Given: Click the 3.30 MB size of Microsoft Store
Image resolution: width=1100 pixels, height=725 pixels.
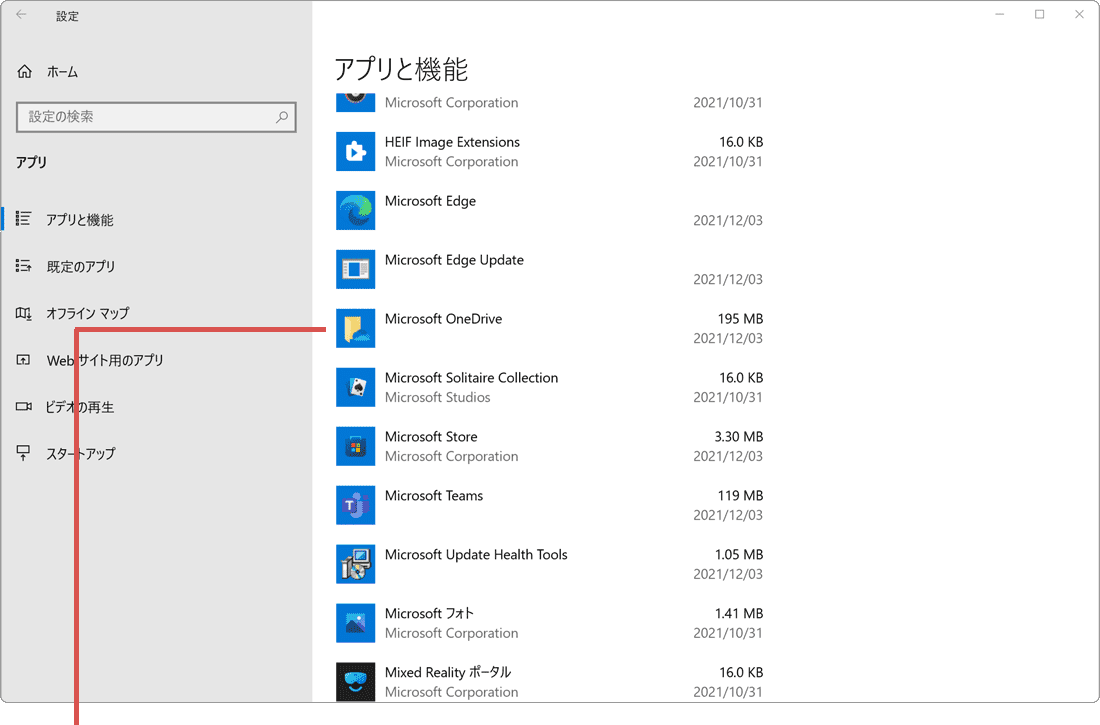Looking at the screenshot, I should (x=739, y=437).
